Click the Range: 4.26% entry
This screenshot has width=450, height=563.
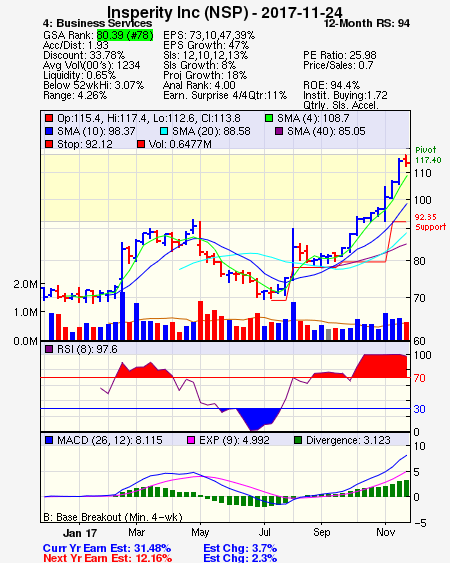pos(75,96)
